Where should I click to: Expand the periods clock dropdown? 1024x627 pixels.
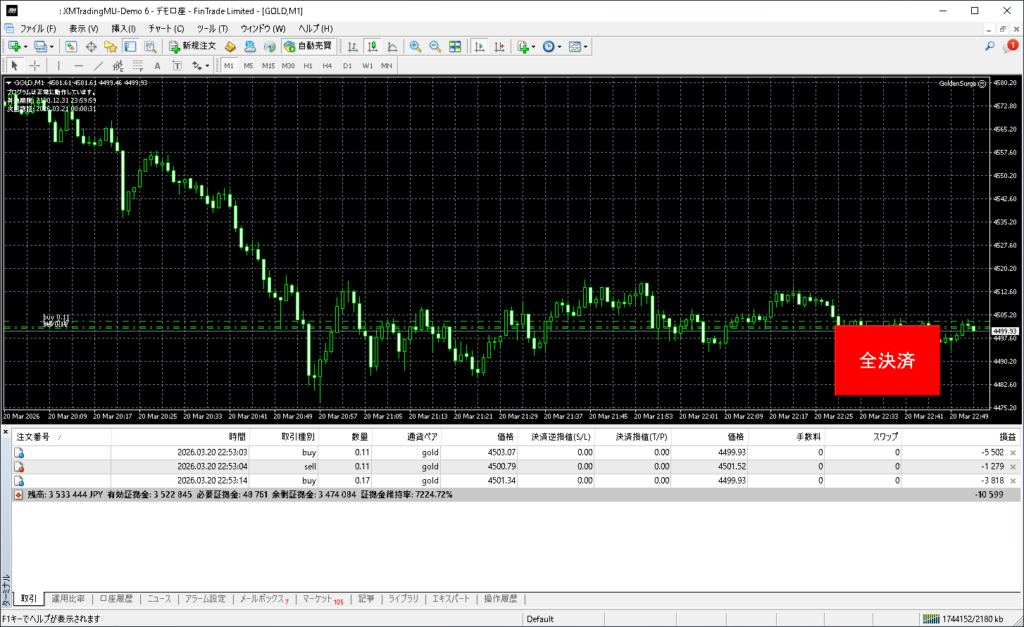click(x=560, y=46)
